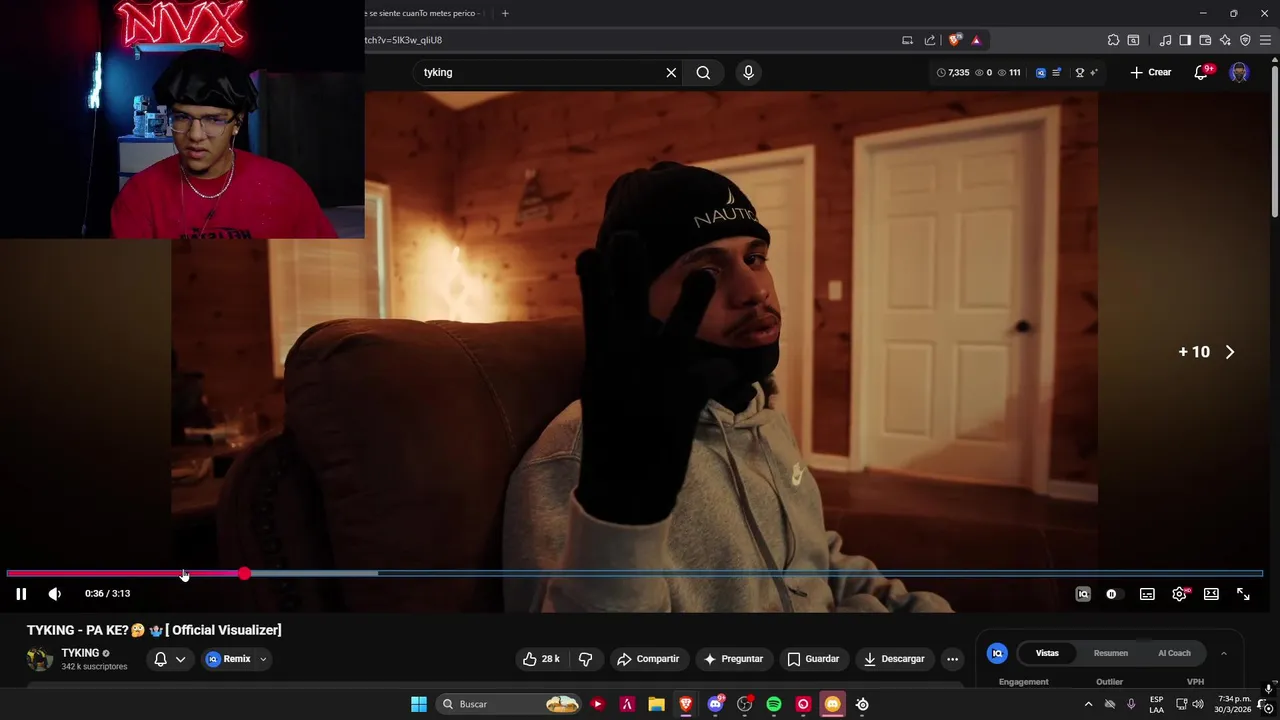Image resolution: width=1280 pixels, height=720 pixels.
Task: Open the account avatar menu
Action: click(1239, 72)
